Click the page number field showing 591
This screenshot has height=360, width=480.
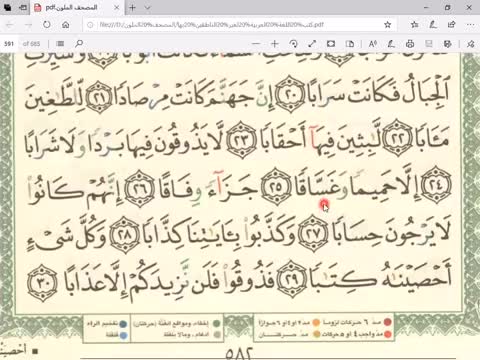tap(9, 44)
